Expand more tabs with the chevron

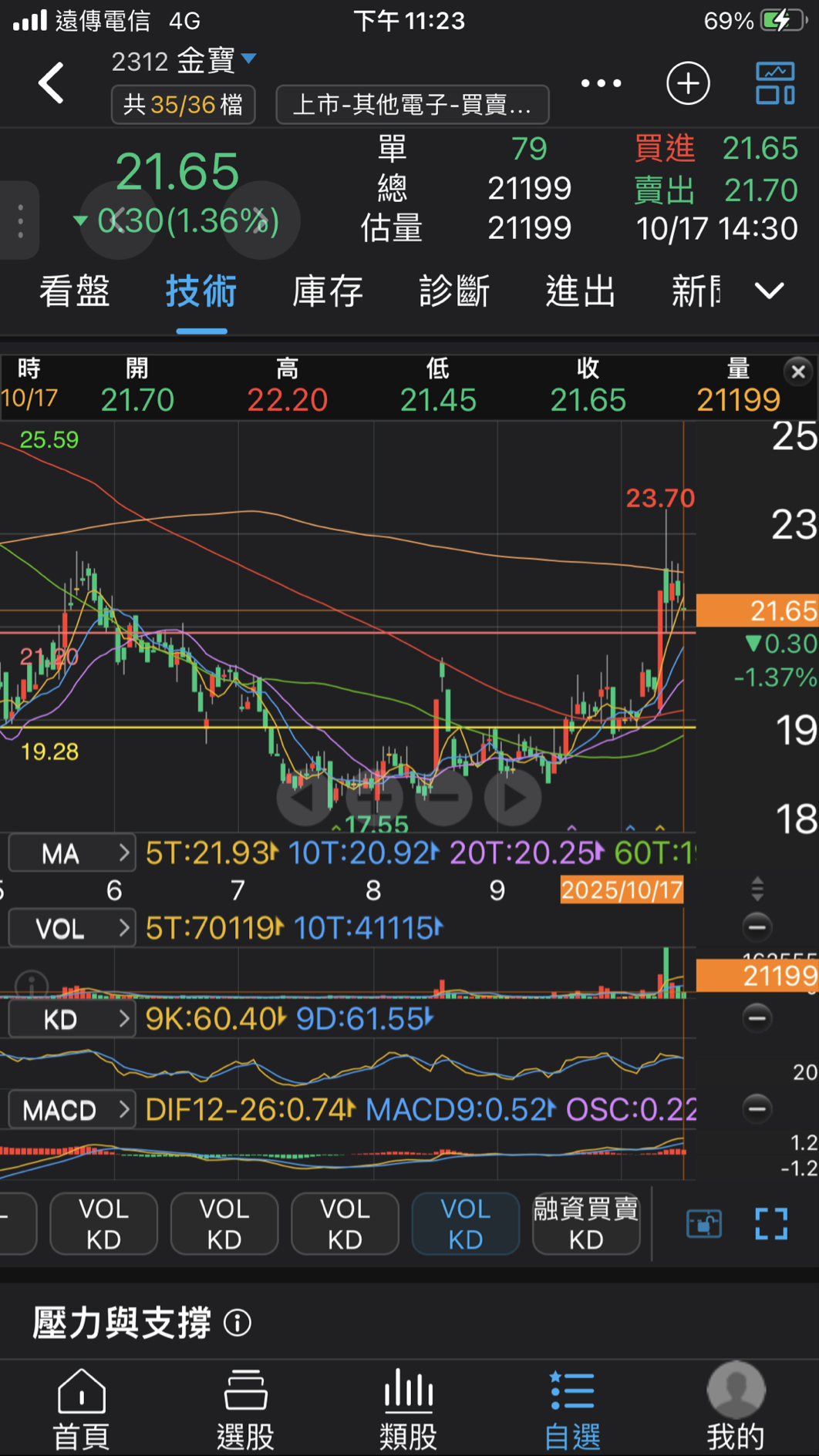click(769, 291)
